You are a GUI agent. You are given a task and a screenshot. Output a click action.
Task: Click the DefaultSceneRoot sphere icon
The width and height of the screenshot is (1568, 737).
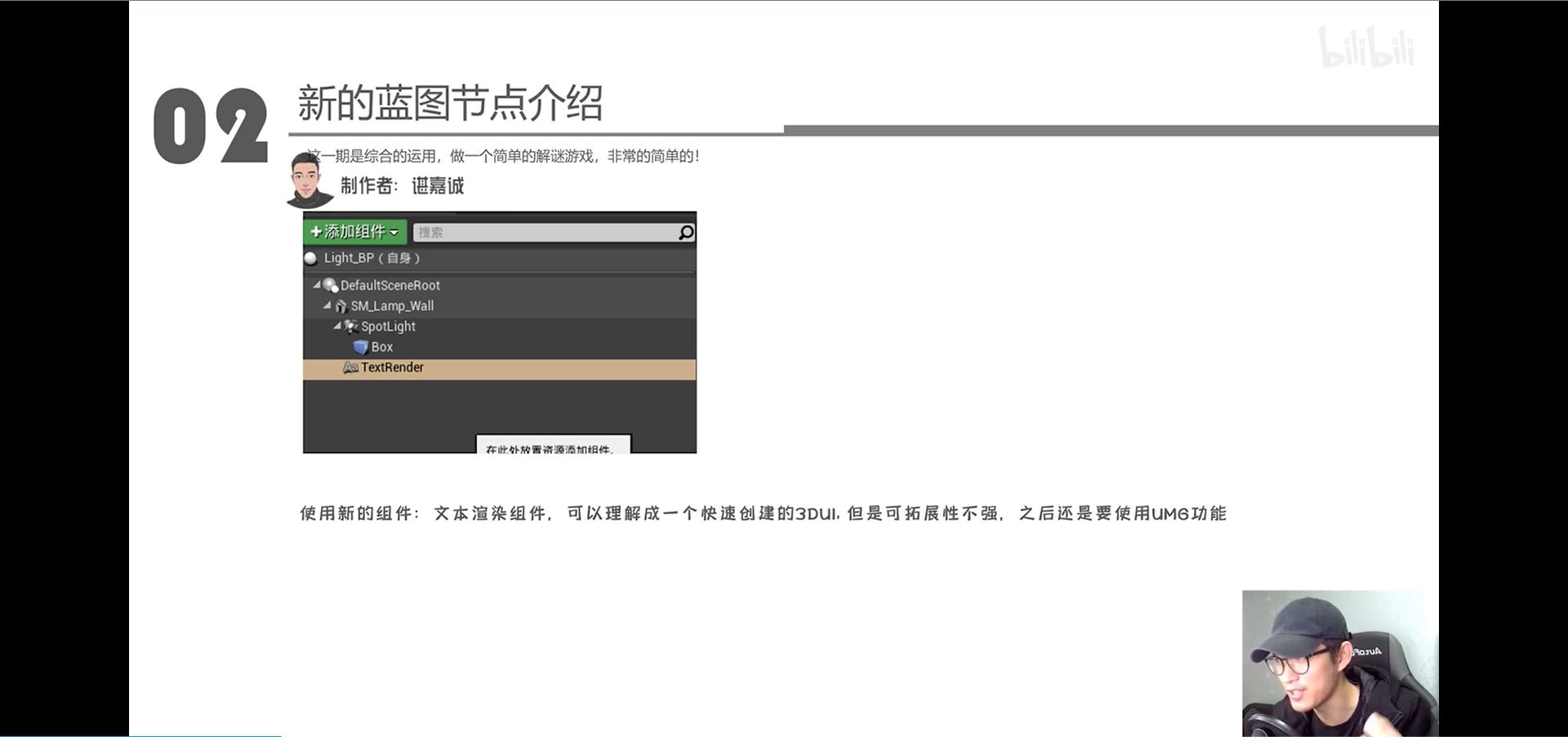(x=331, y=285)
